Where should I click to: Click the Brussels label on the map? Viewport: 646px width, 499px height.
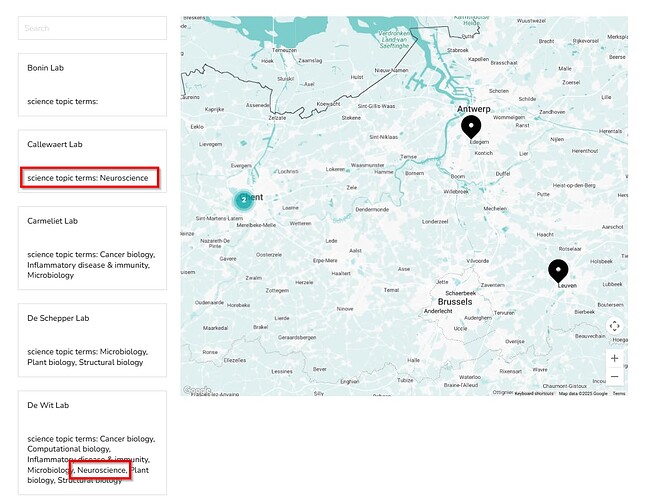(x=455, y=302)
